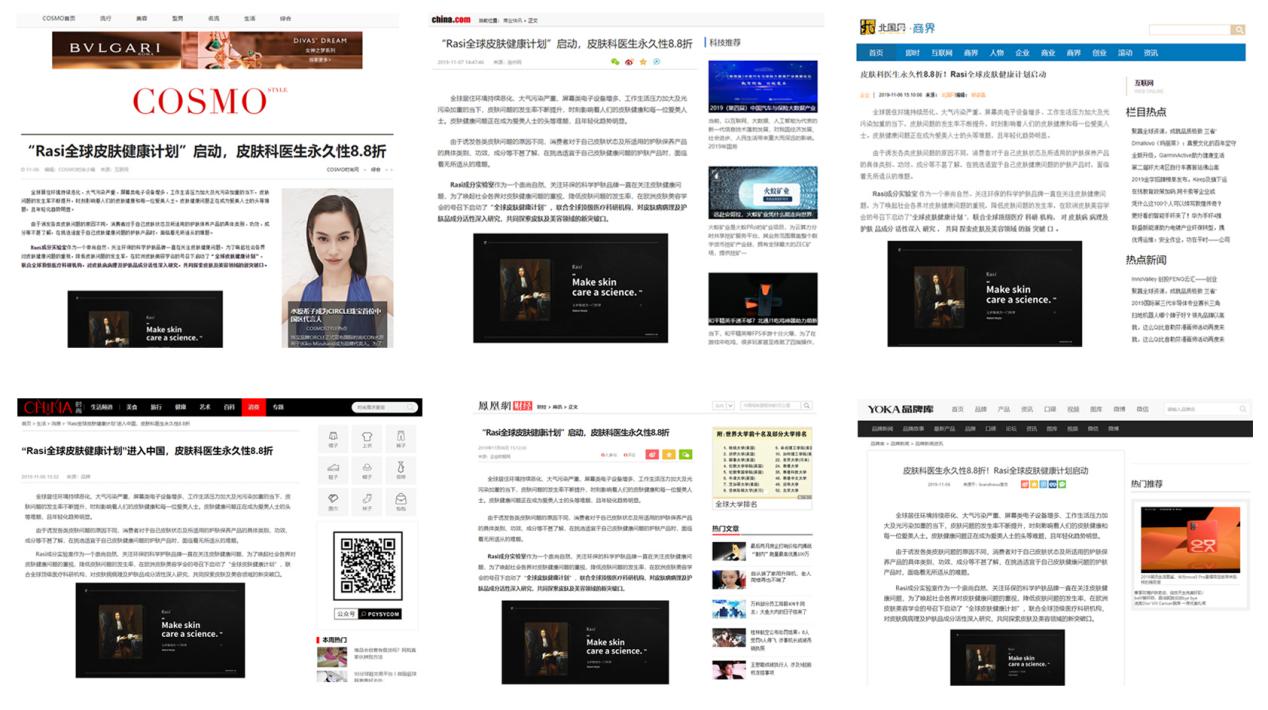Open the 栏目热点 section heading on 北国网

pyautogui.click(x=1145, y=112)
